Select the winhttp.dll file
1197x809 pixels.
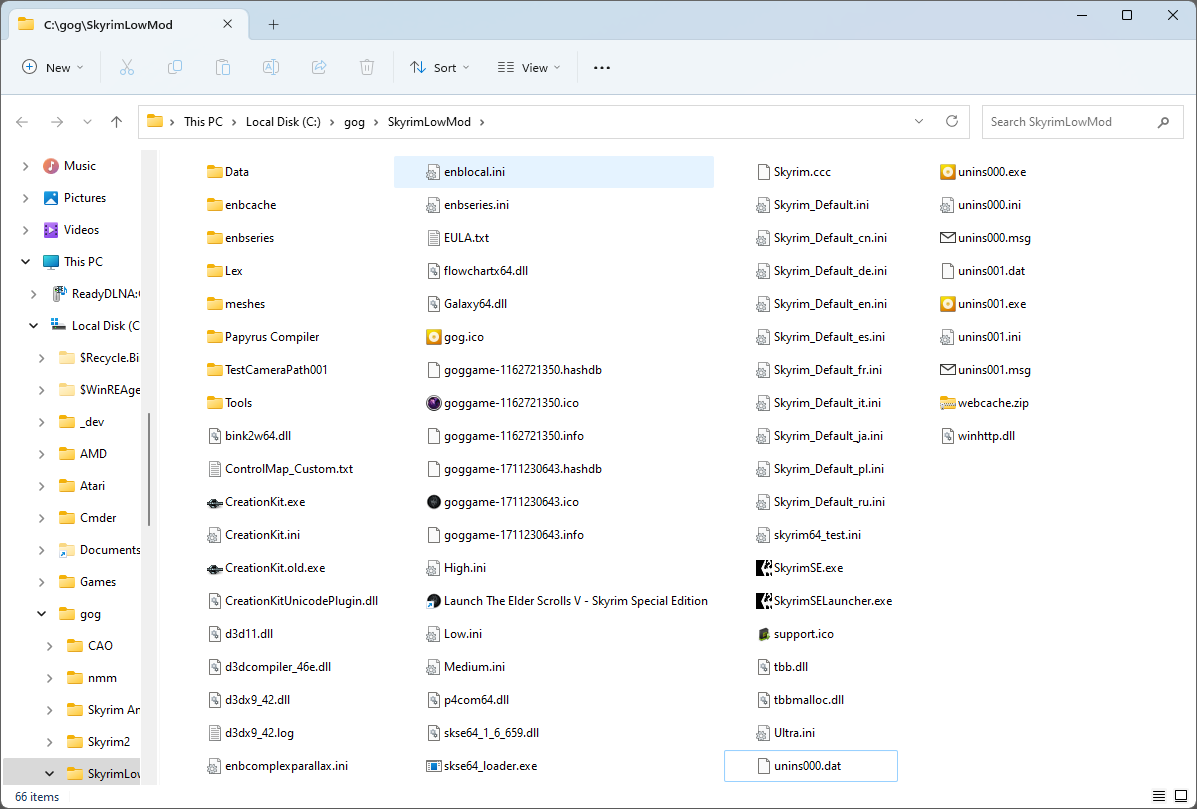coord(977,436)
